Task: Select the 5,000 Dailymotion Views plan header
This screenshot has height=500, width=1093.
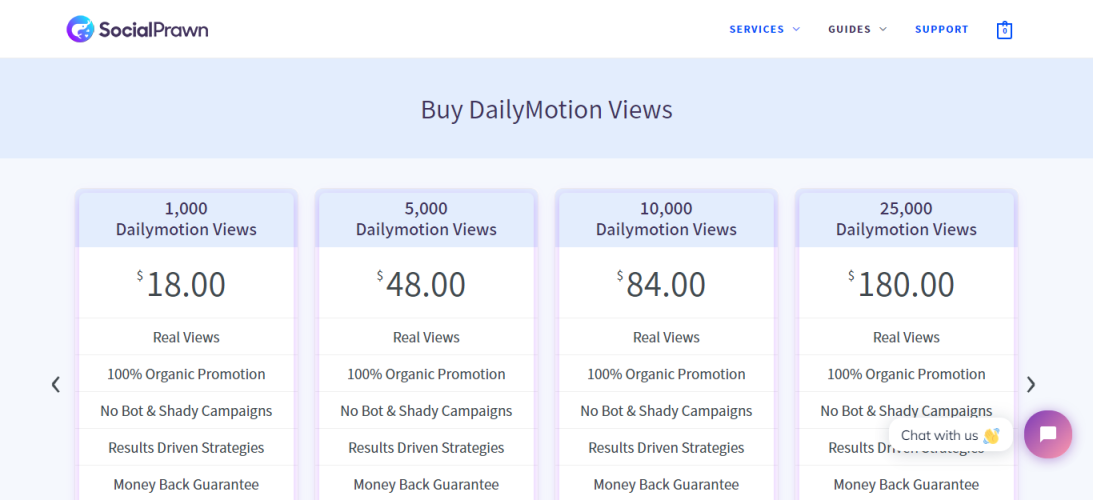Action: (x=426, y=219)
